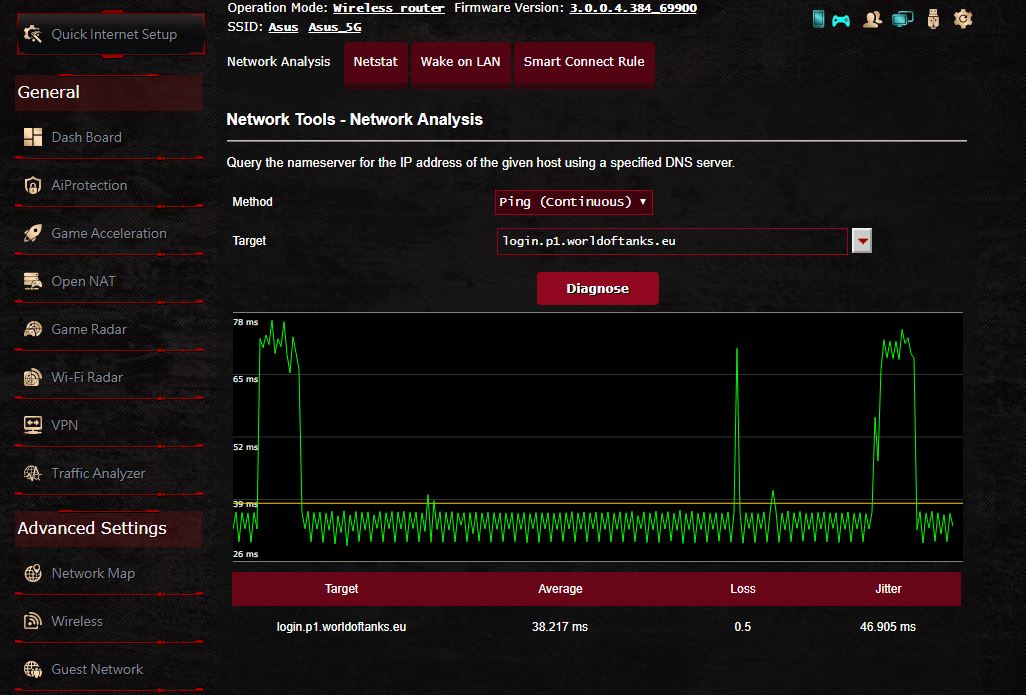Click the Loss column header

click(743, 589)
